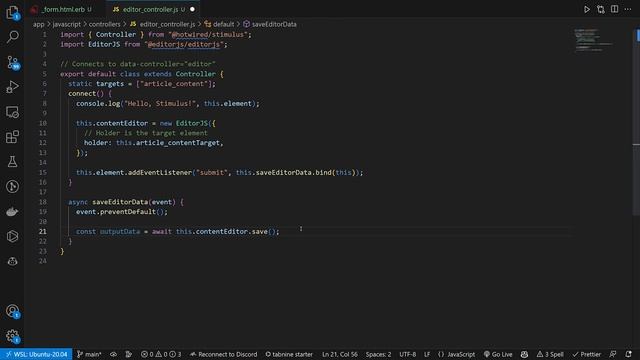This screenshot has height=360, width=640.
Task: Click the 'app' breadcrumb segment
Action: (x=38, y=24)
